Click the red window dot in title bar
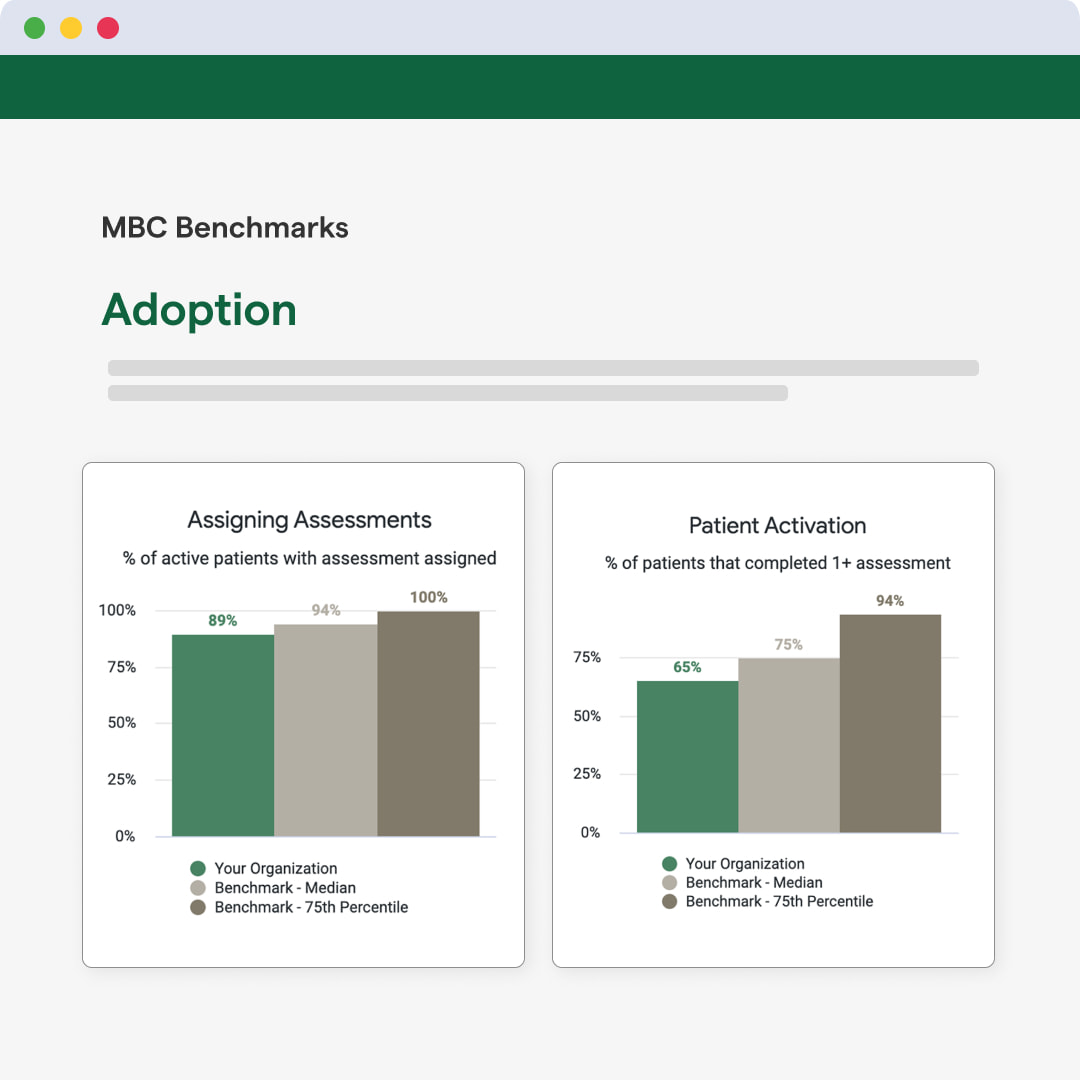 click(x=108, y=28)
